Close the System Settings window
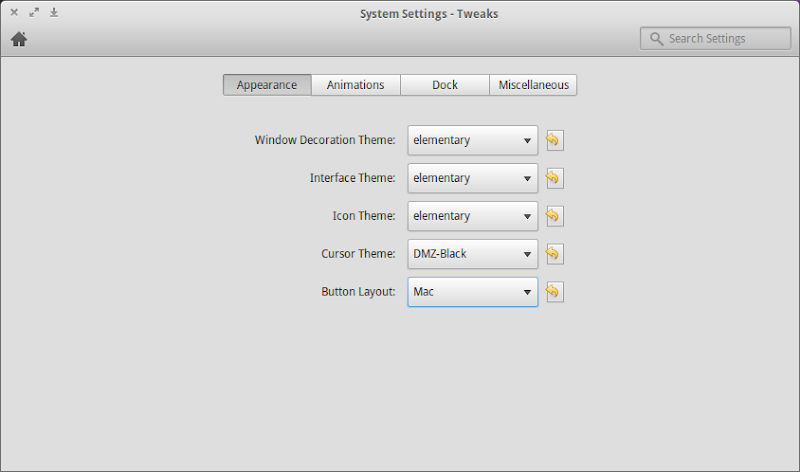The height and width of the screenshot is (472, 800). (14, 13)
